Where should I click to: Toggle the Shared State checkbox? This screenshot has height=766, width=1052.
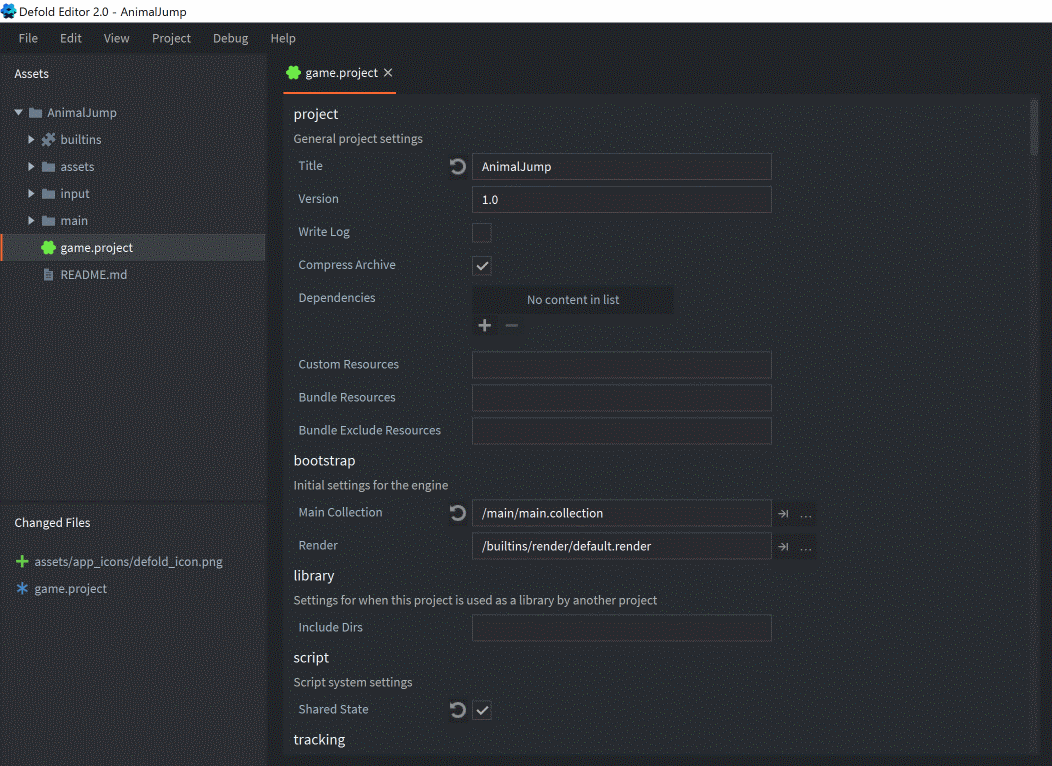(482, 710)
